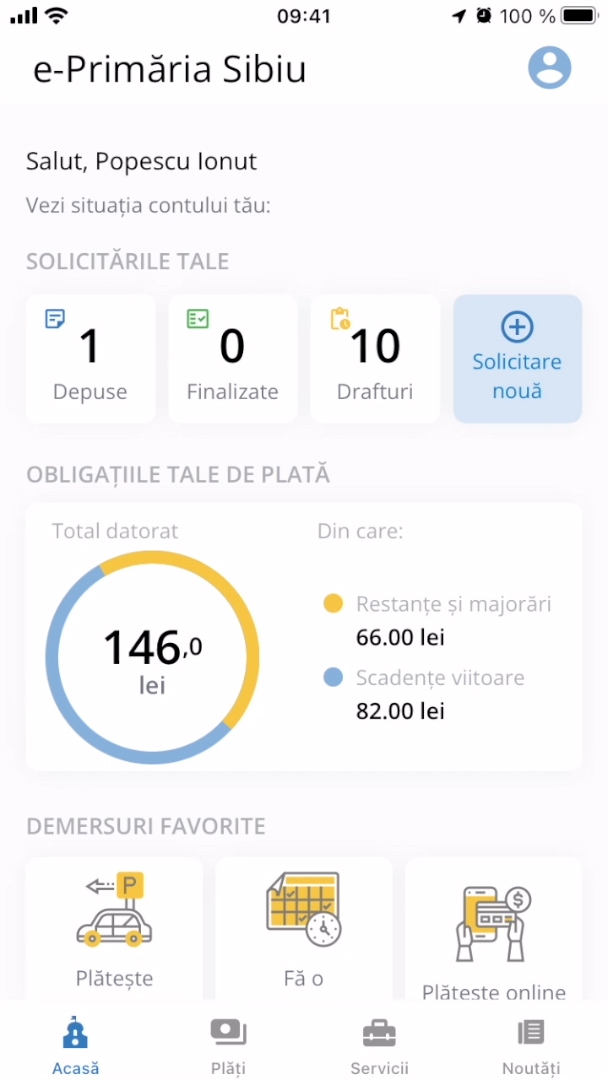Open the Noutăți tab

(531, 1046)
